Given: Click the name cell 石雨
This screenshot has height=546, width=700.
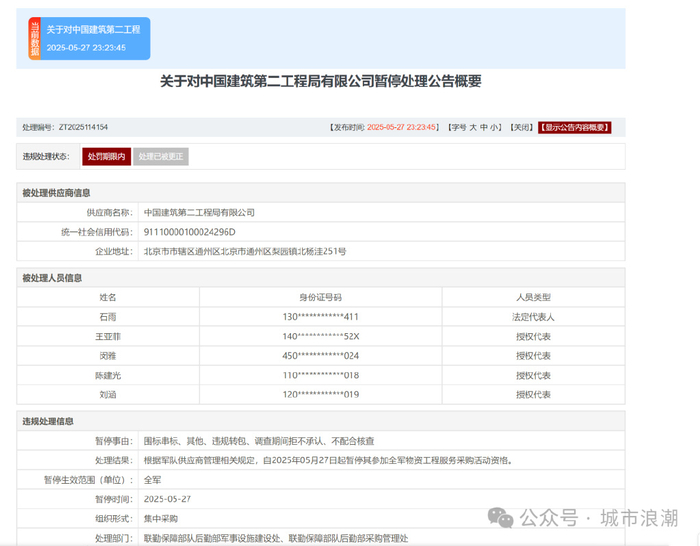Looking at the screenshot, I should (x=108, y=317).
